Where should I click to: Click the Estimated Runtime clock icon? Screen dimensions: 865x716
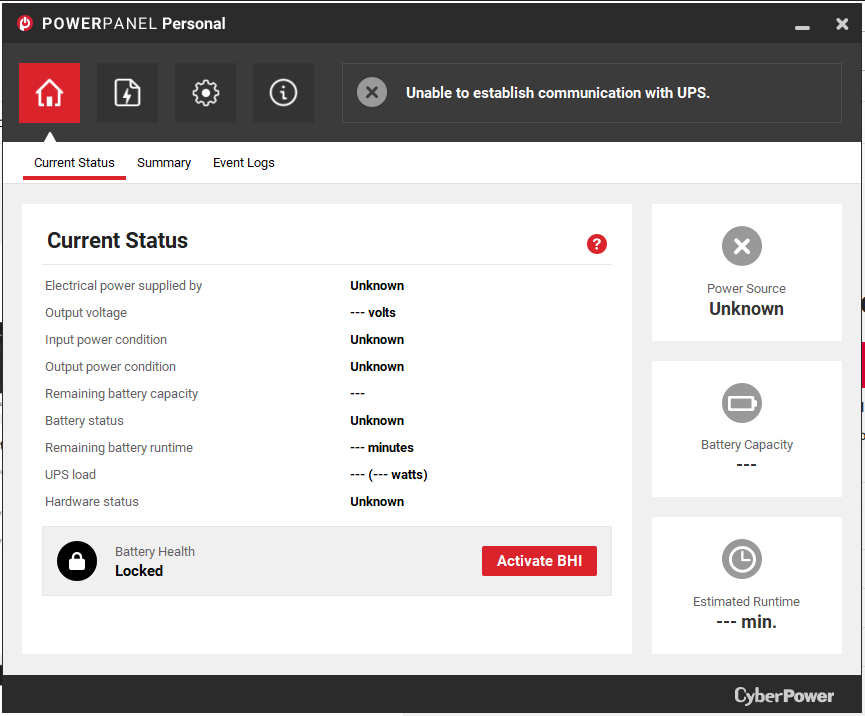(742, 560)
